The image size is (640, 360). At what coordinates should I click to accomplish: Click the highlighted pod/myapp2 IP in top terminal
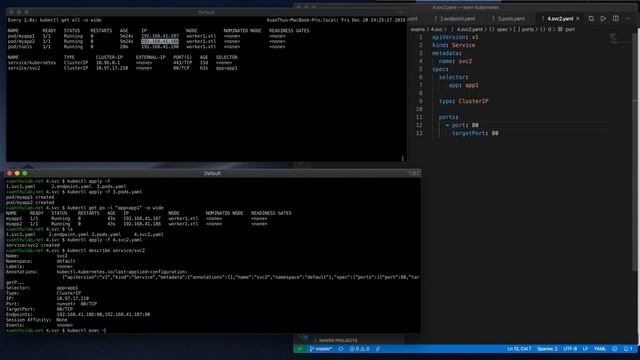click(160, 41)
